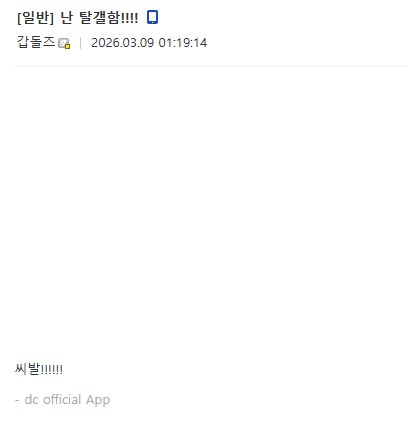Select the post time 01:19:14
Image resolution: width=408 pixels, height=442 pixels.
click(183, 43)
